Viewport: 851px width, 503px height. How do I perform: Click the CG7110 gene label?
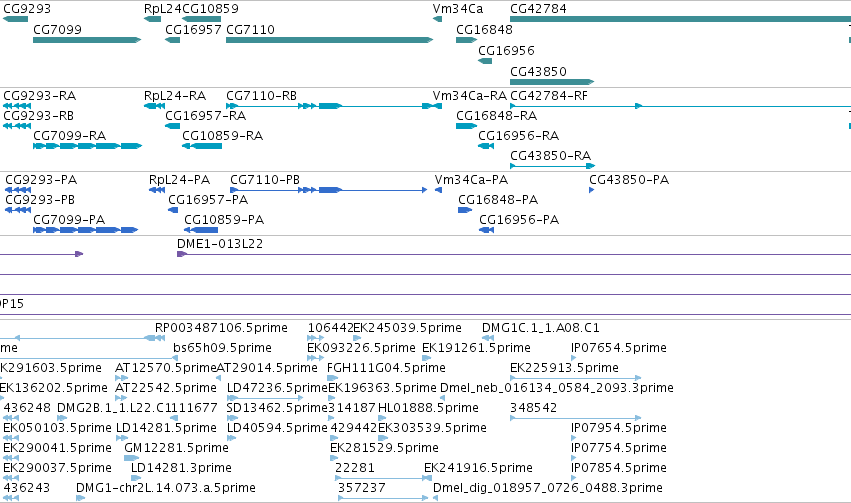point(250,29)
